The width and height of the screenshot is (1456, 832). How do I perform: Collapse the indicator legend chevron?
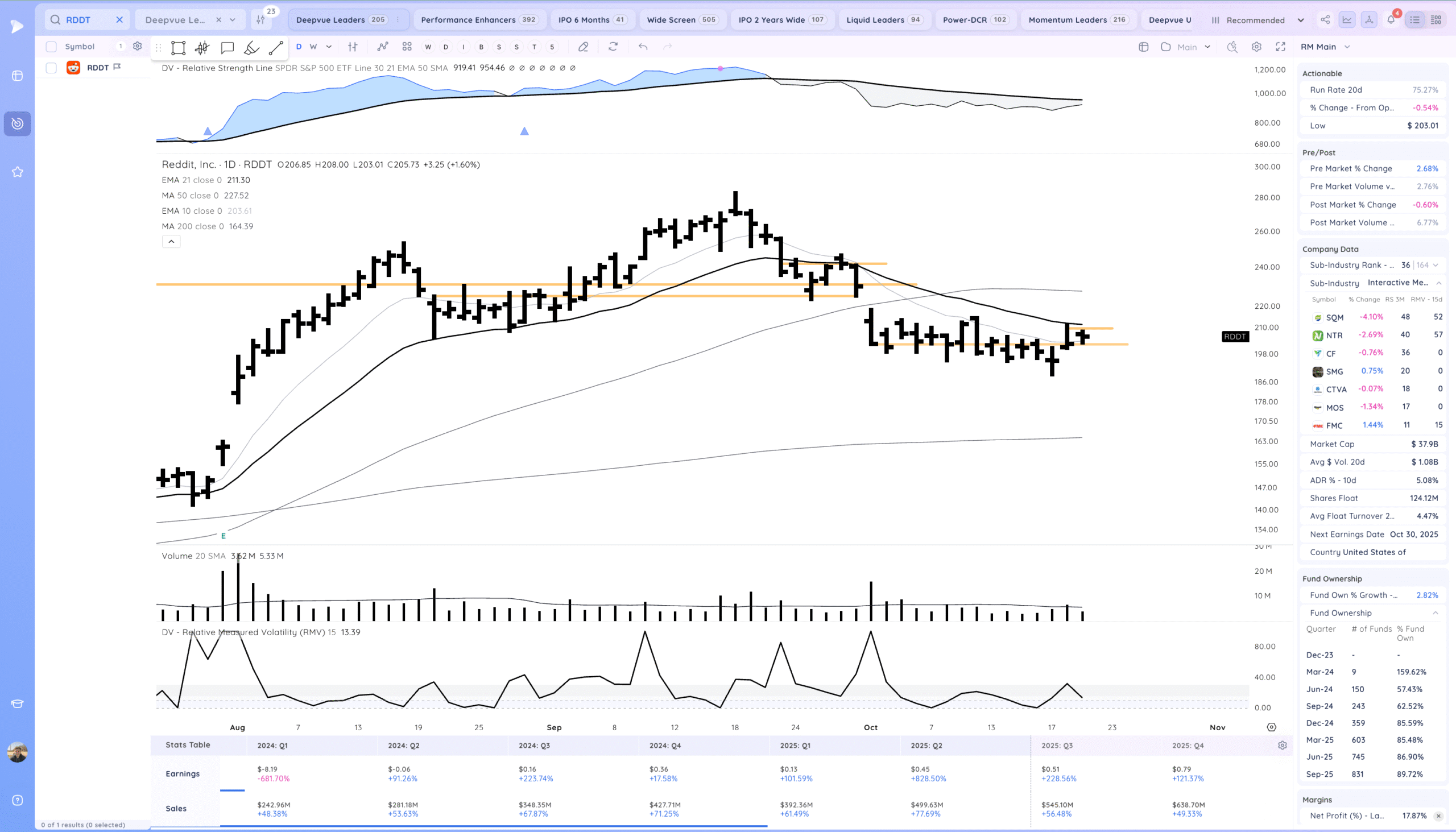point(171,242)
